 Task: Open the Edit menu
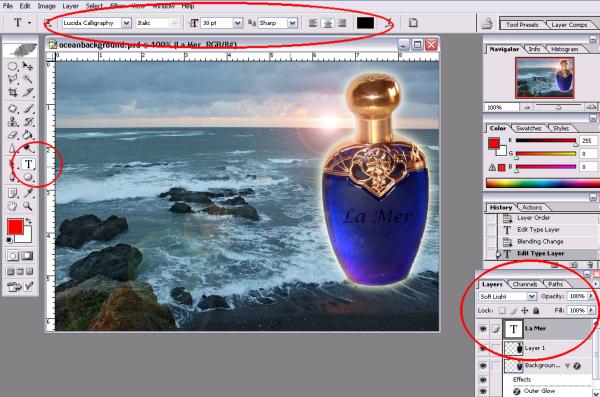click(x=25, y=6)
